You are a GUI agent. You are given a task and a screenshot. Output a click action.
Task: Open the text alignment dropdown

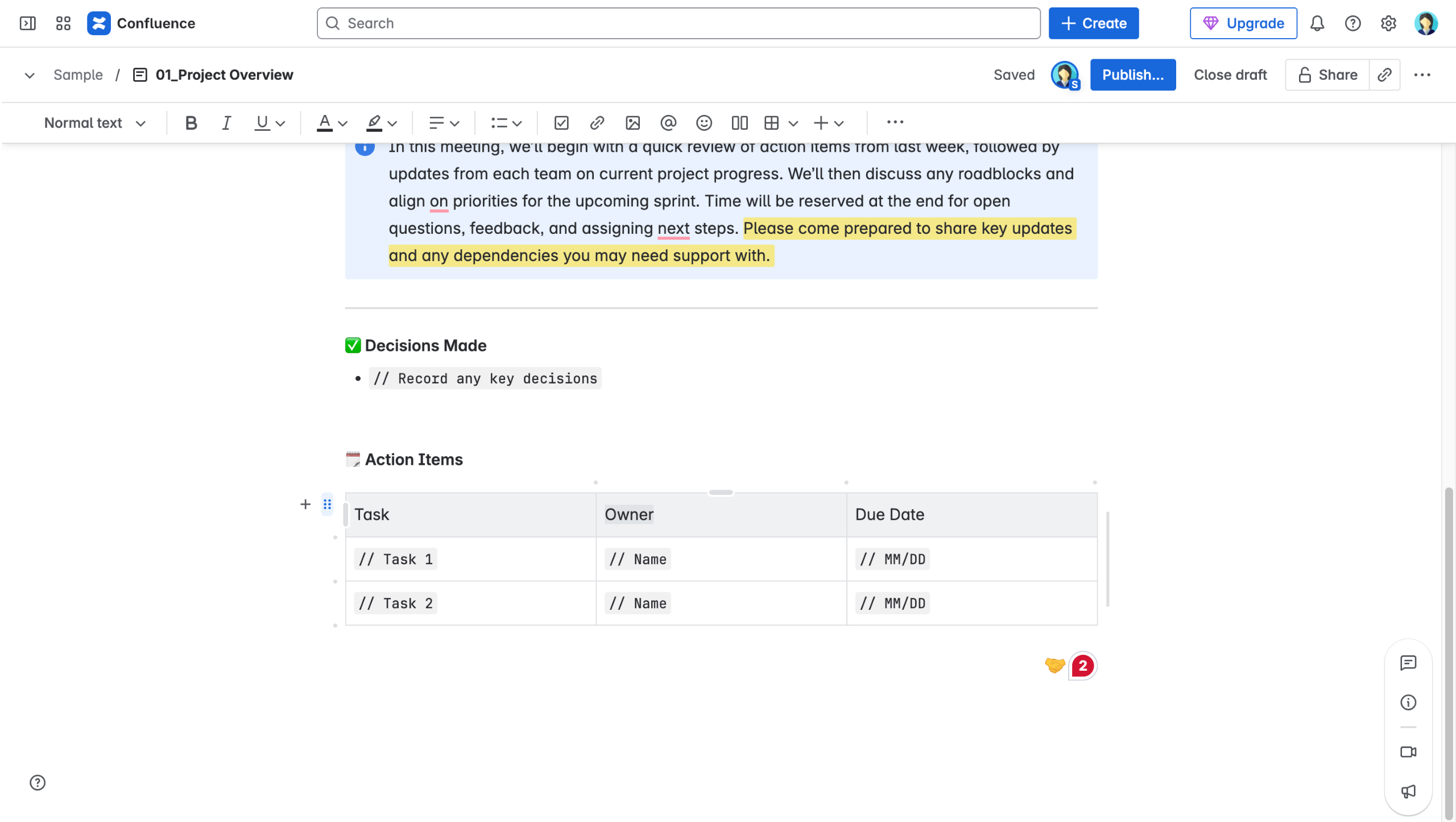pos(444,123)
